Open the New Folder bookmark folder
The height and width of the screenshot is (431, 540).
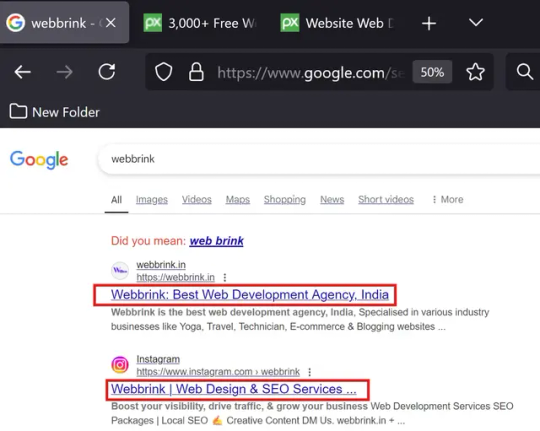(x=54, y=112)
